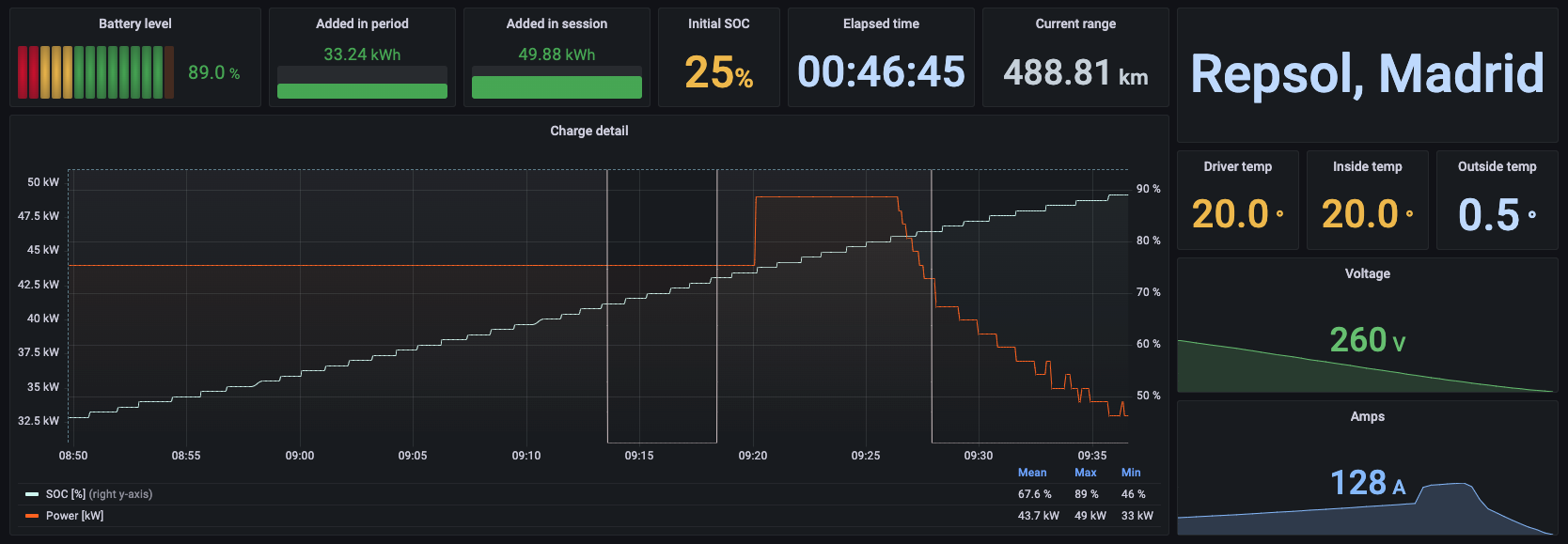Click the 488.81 km range value
1568x544 pixels.
click(x=1075, y=72)
